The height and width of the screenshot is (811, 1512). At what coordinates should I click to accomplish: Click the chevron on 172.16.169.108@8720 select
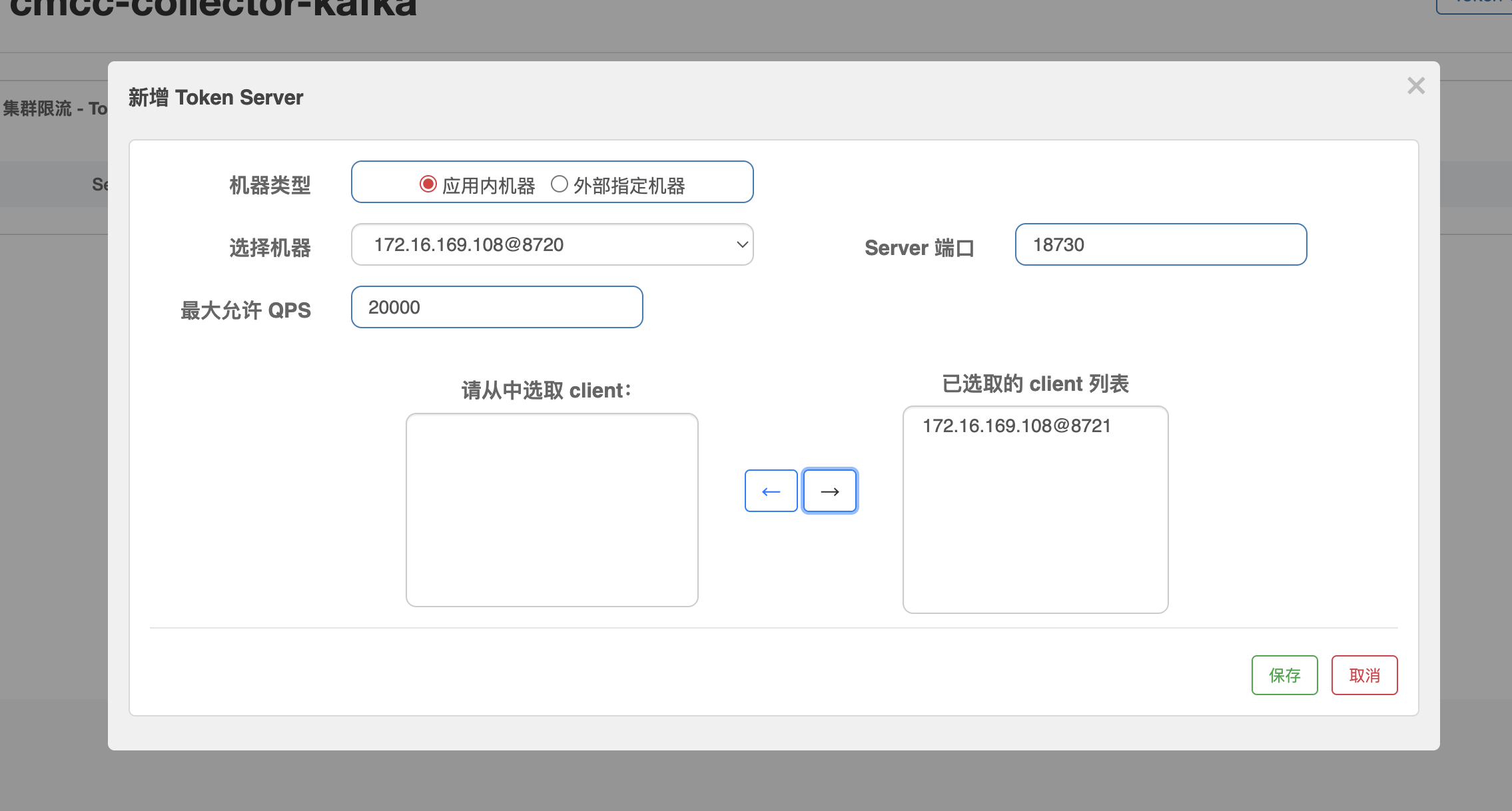tap(741, 245)
